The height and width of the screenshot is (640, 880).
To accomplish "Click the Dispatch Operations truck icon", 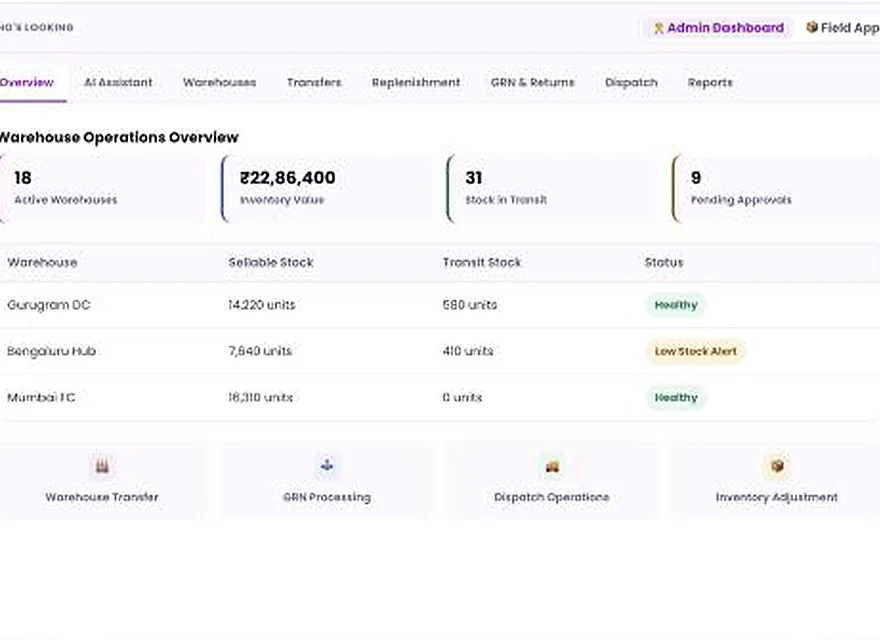I will [x=552, y=466].
